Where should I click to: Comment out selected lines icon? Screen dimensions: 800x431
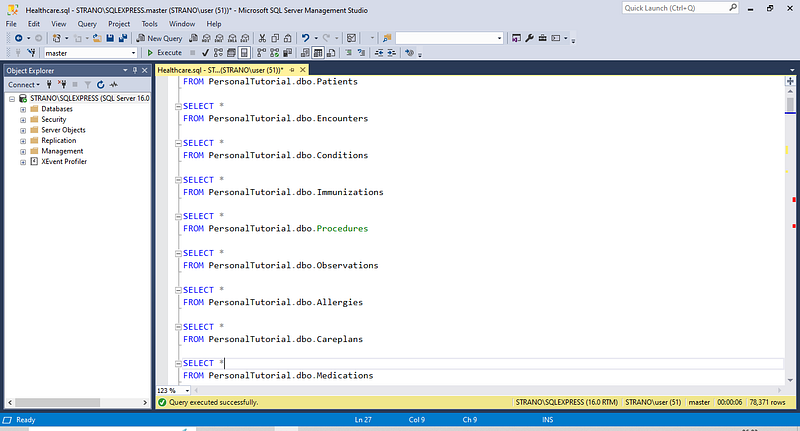pyautogui.click(x=348, y=53)
